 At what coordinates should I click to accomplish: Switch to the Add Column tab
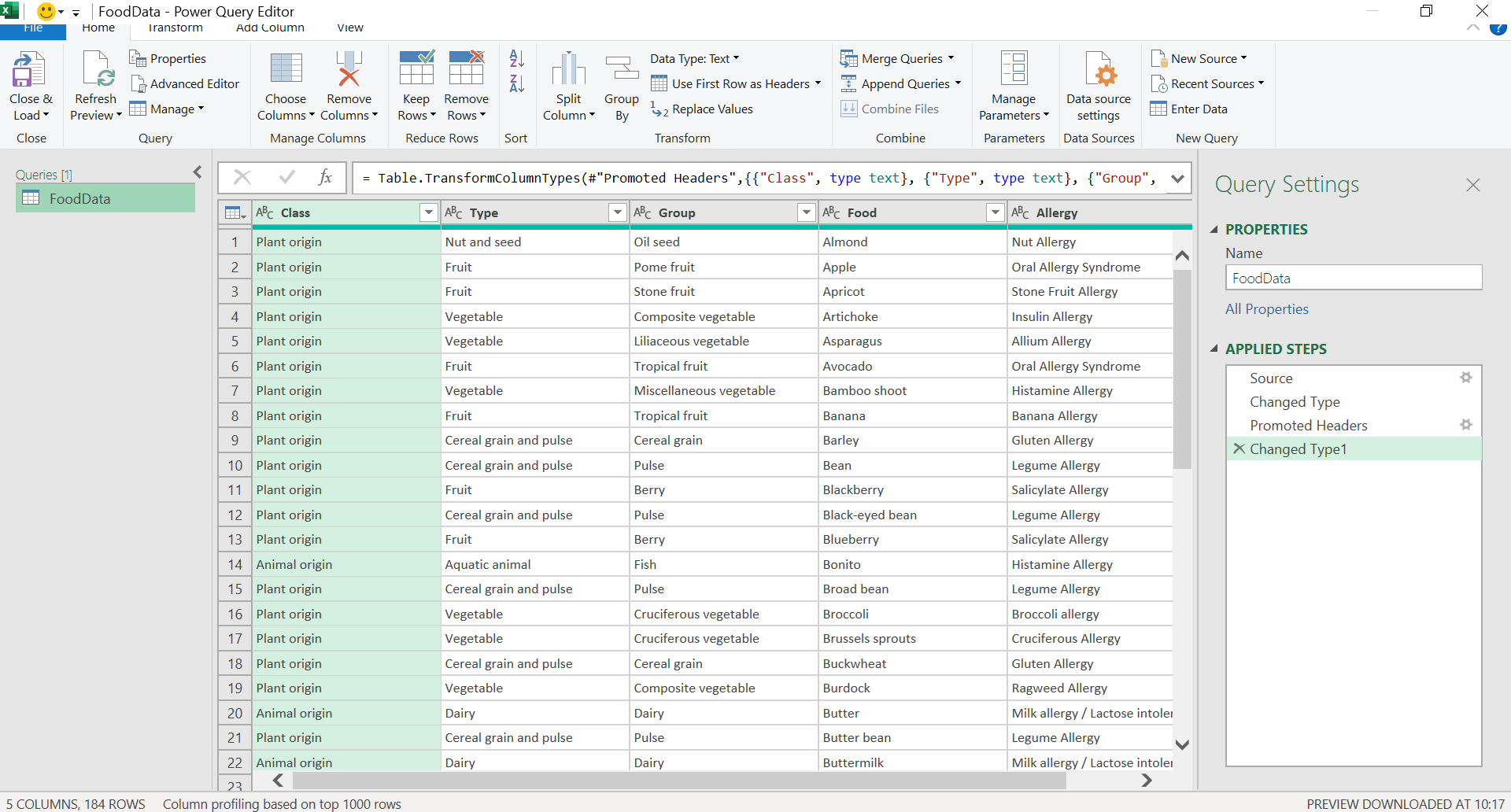(x=270, y=28)
